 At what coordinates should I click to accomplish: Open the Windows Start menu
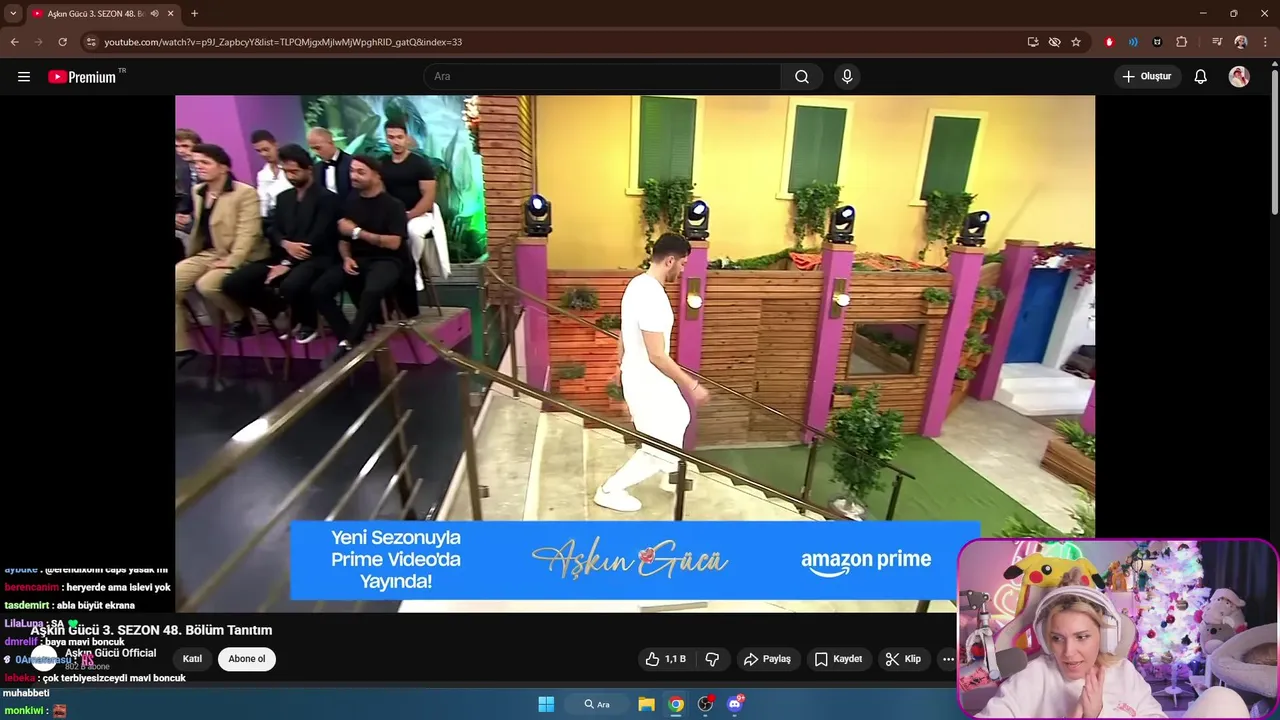tap(546, 704)
